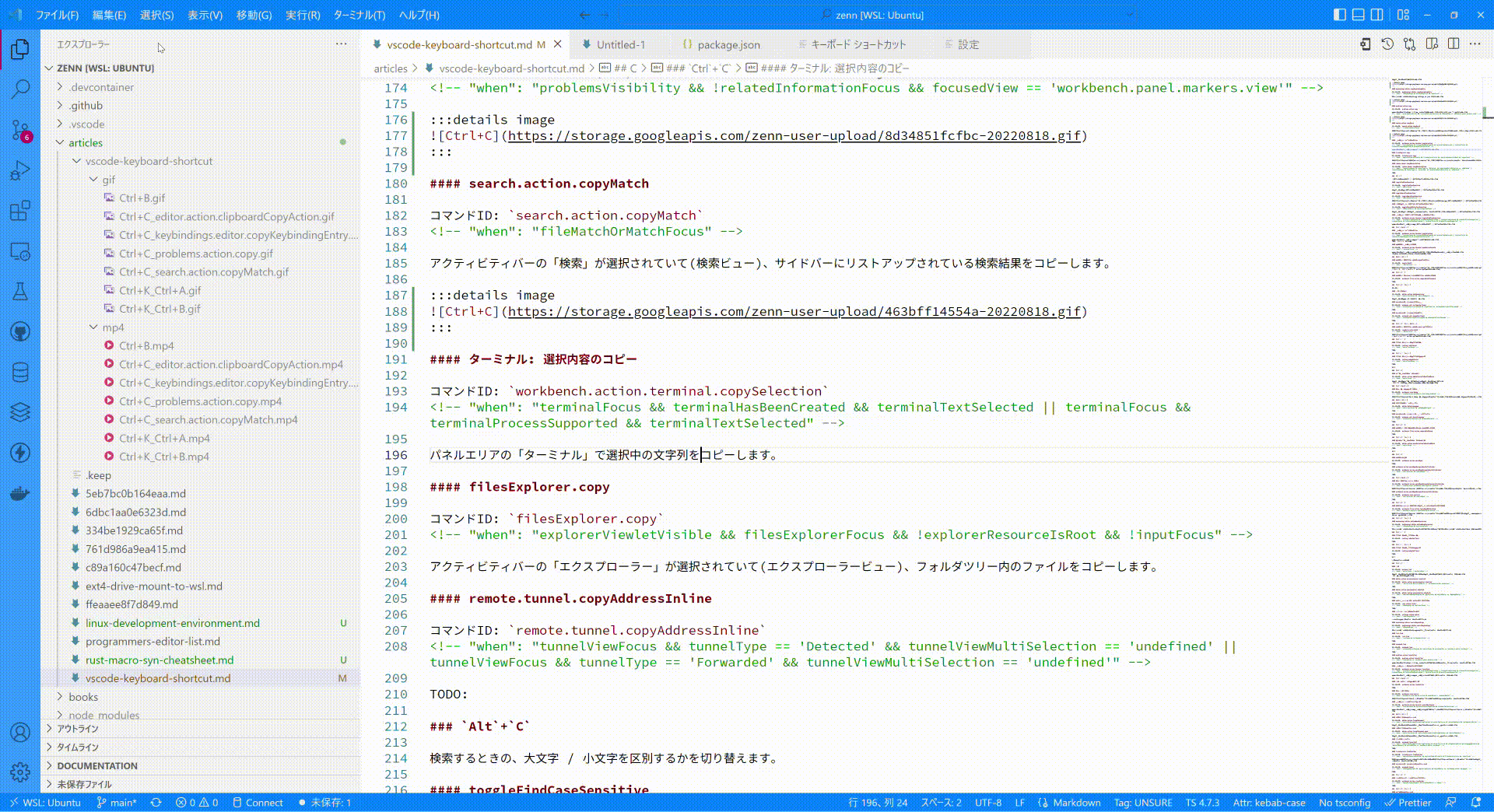Viewport: 1494px width, 812px height.
Task: Open the Search view in activity bar
Action: tap(20, 89)
